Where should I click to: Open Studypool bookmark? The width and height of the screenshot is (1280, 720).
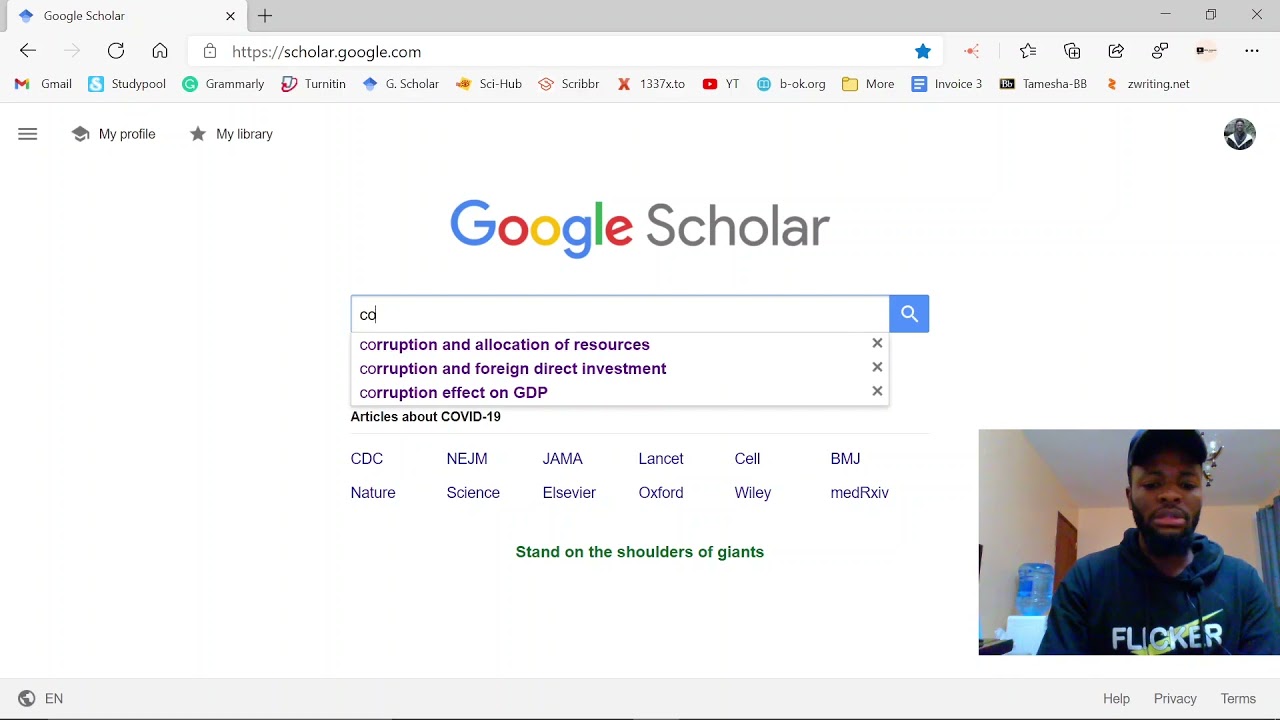tap(127, 84)
